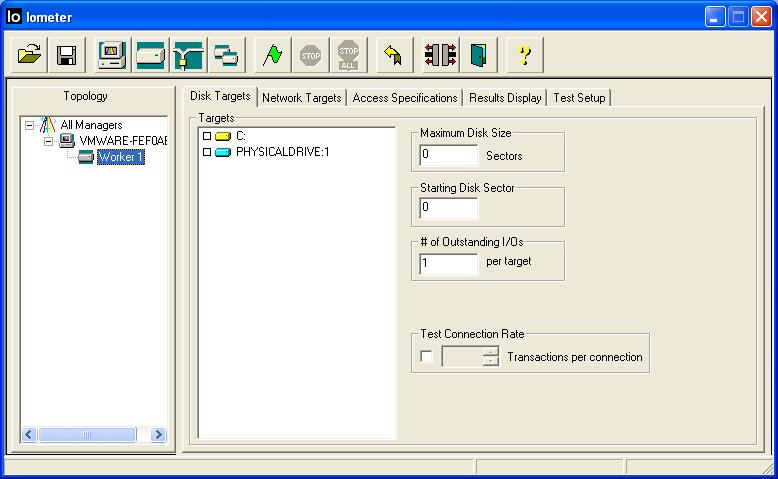The height and width of the screenshot is (479, 778).
Task: Open the Test Setup tab
Action: tap(579, 98)
